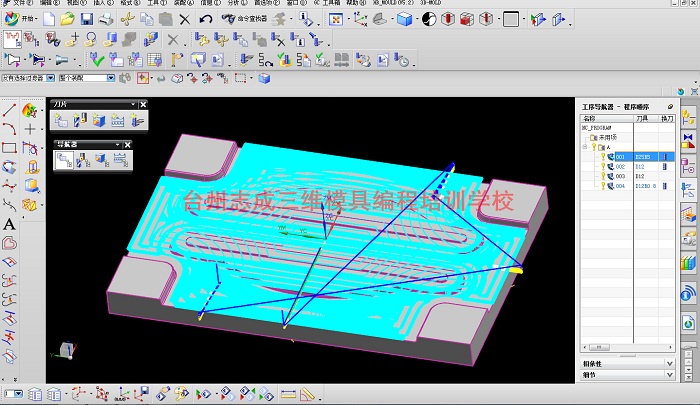This screenshot has width=700, height=405.
Task: Expand the 相依性 panel chevron
Action: pyautogui.click(x=670, y=363)
